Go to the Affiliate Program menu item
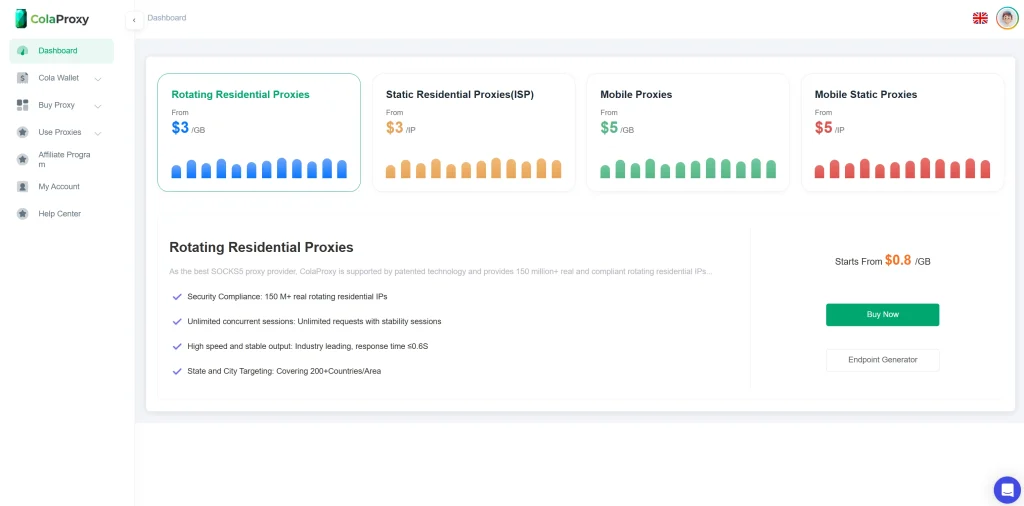This screenshot has width=1024, height=506. click(x=61, y=159)
